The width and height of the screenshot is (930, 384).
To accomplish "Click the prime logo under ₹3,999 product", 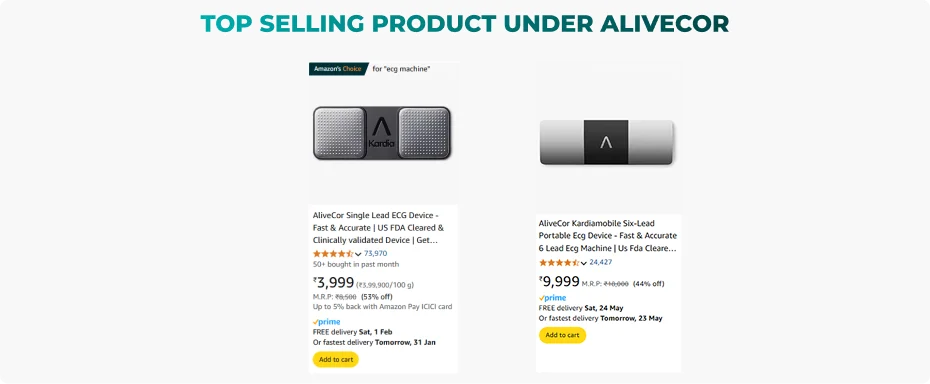I will 327,322.
